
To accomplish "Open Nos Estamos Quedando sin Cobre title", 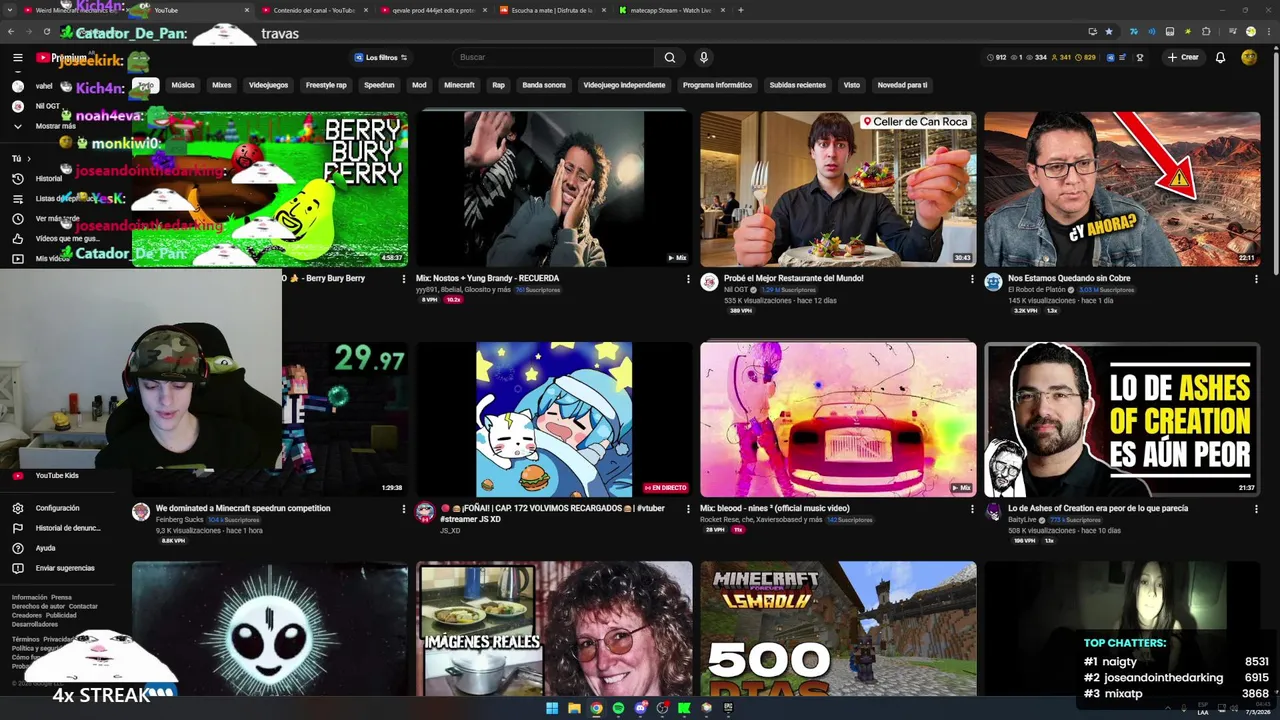I will (1069, 278).
